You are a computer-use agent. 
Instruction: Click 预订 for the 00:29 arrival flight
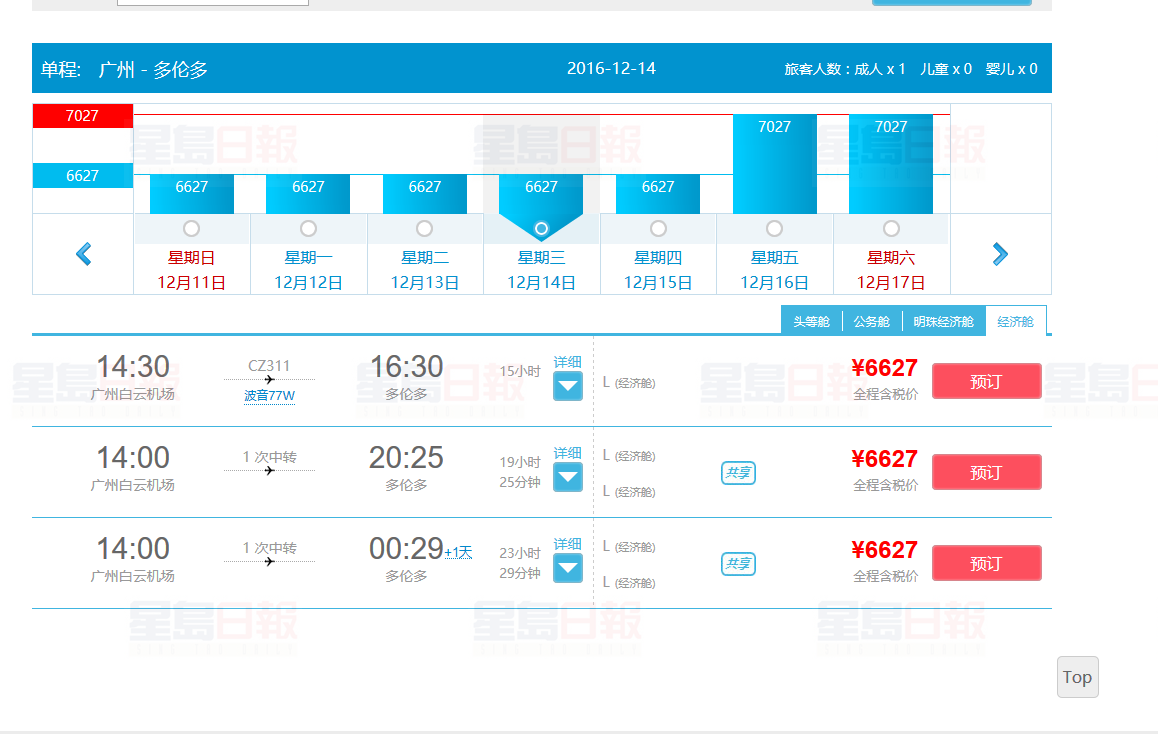pyautogui.click(x=986, y=563)
